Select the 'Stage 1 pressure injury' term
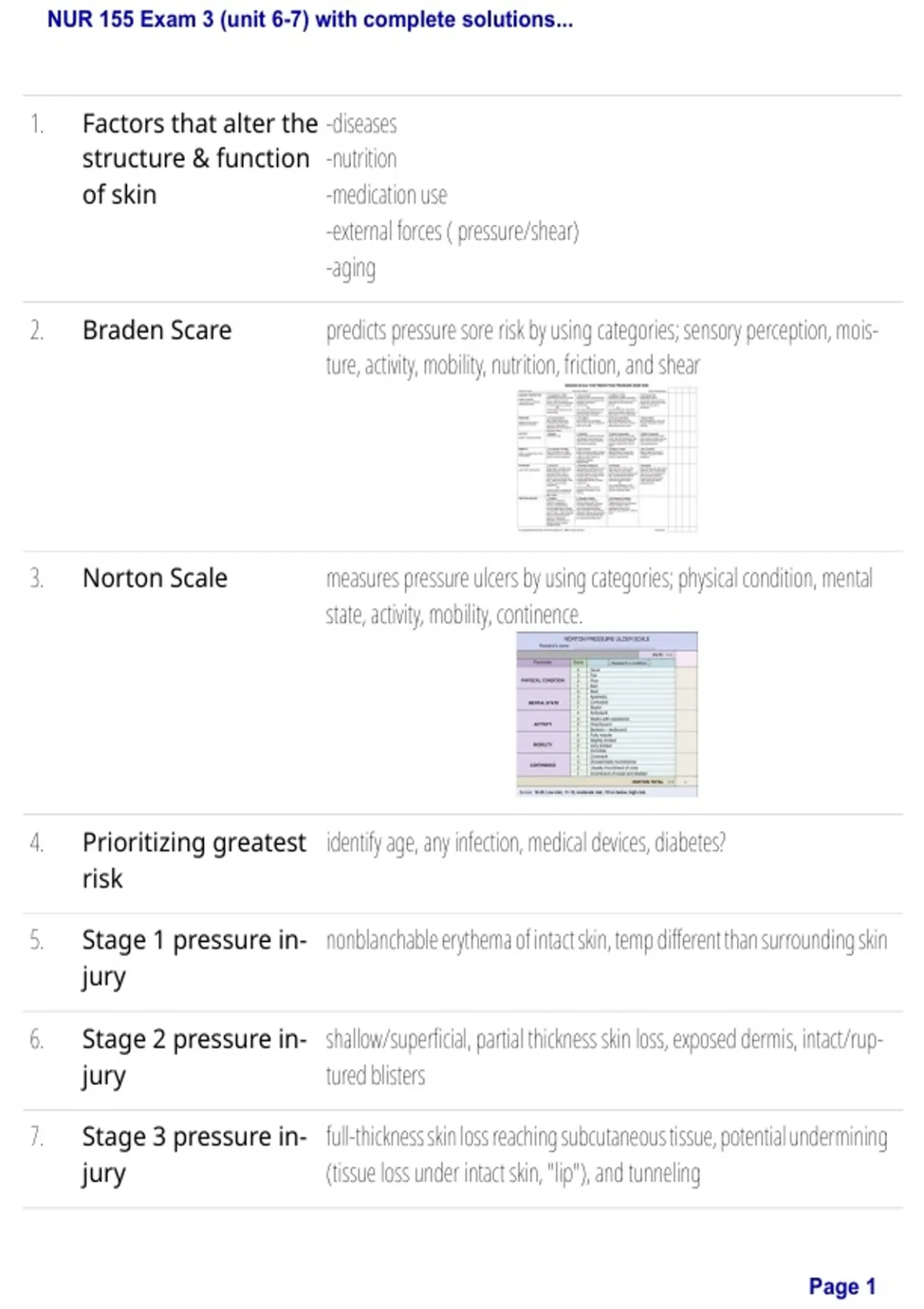924x1309 pixels. pyautogui.click(x=194, y=957)
